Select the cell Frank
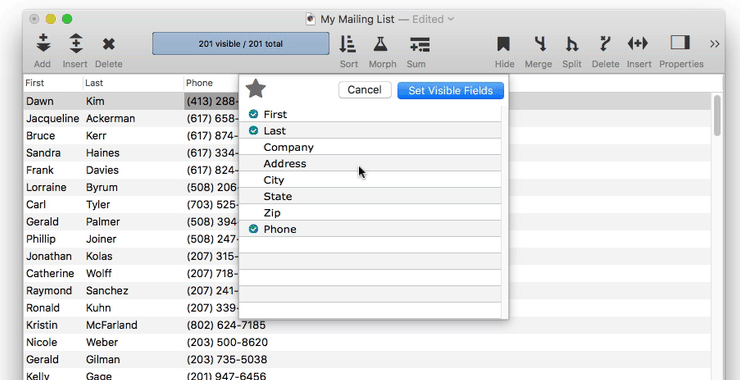The width and height of the screenshot is (740, 380). pyautogui.click(x=40, y=170)
